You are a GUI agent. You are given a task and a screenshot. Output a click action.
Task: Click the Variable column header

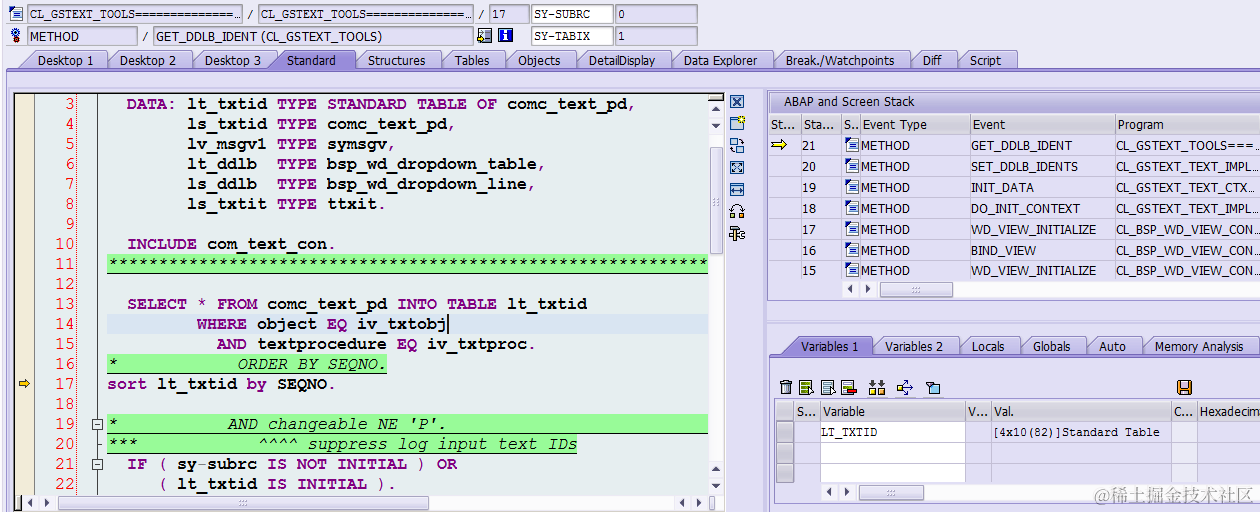892,411
